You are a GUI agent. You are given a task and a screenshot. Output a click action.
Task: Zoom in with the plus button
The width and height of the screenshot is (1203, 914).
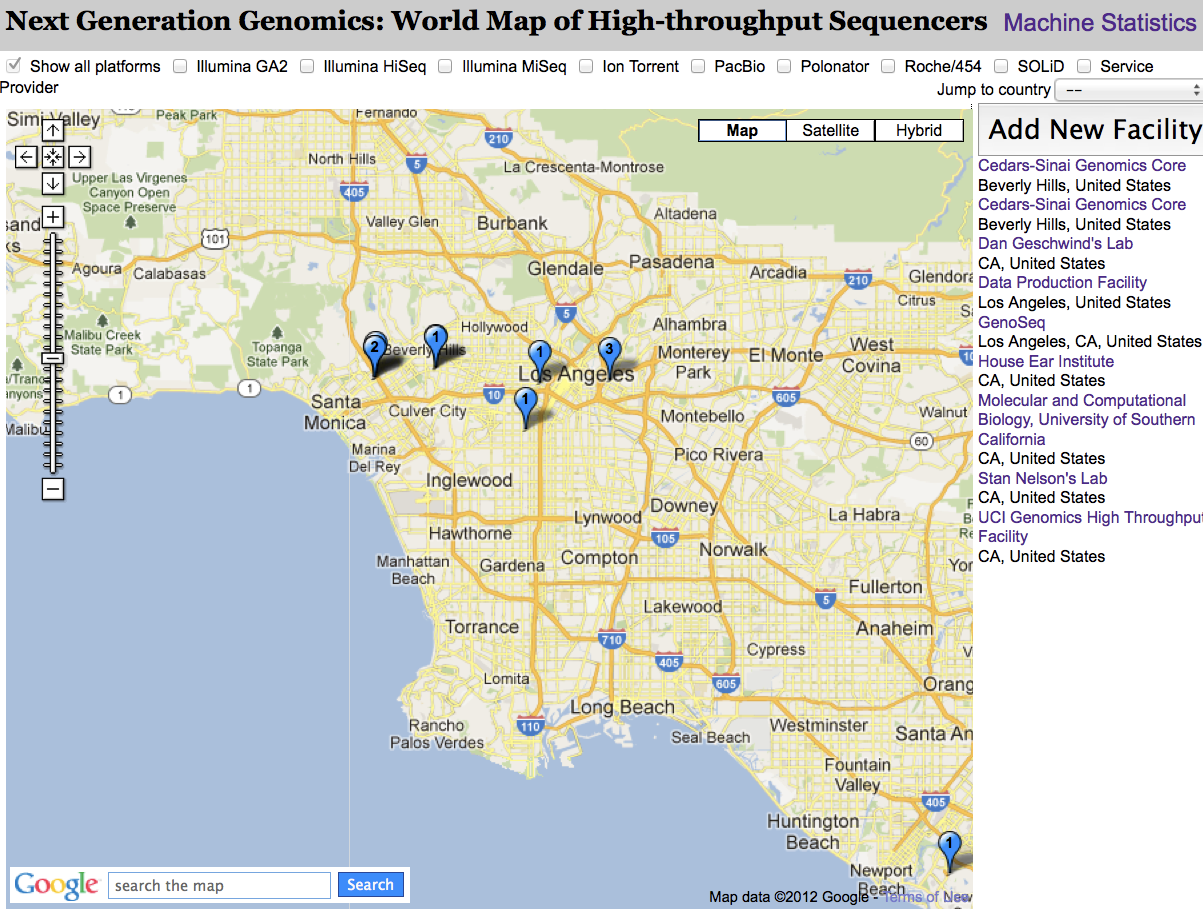53,217
